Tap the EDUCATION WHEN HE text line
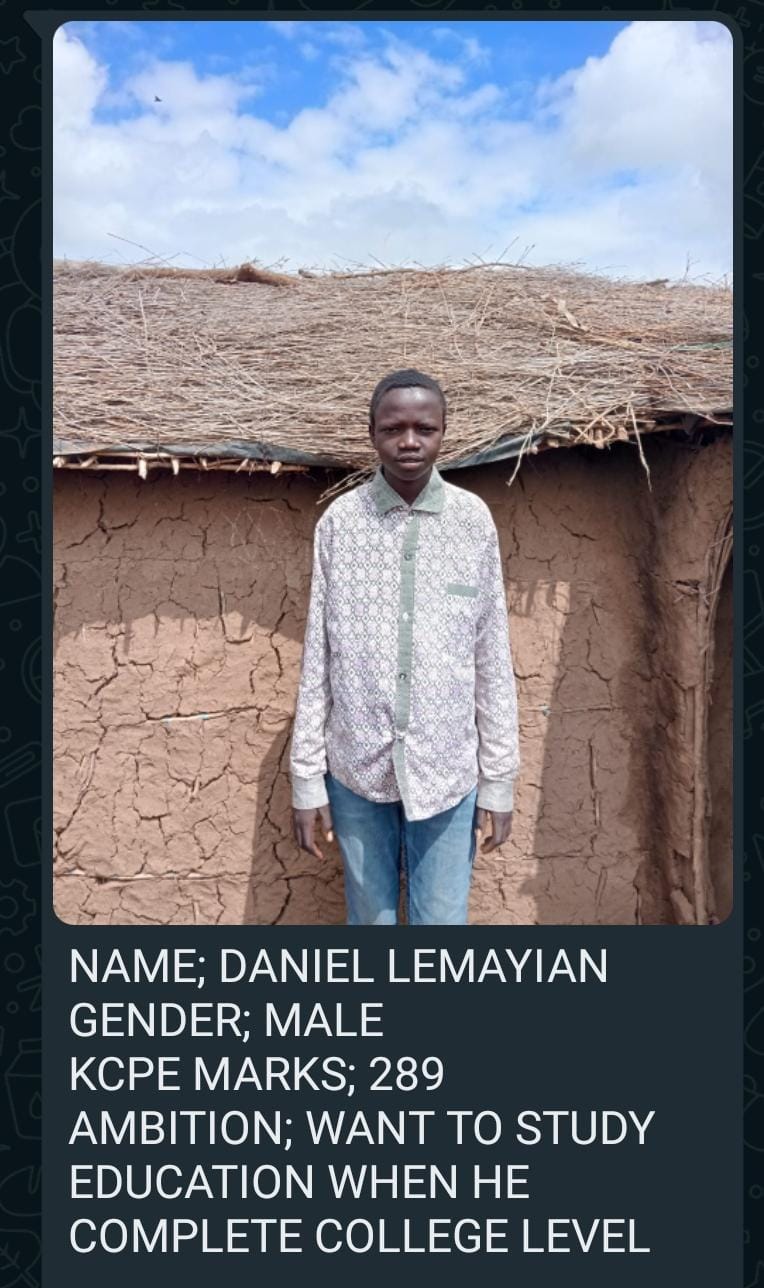Screen dimensions: 764x1288 (299, 1183)
